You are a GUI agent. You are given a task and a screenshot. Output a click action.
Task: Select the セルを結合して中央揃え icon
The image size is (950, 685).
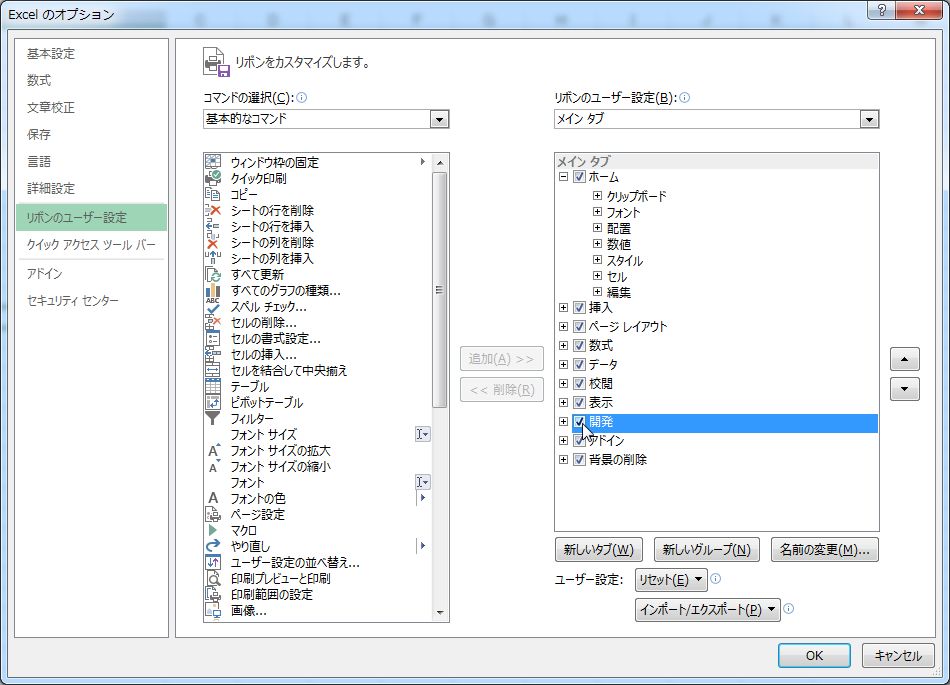pyautogui.click(x=213, y=370)
